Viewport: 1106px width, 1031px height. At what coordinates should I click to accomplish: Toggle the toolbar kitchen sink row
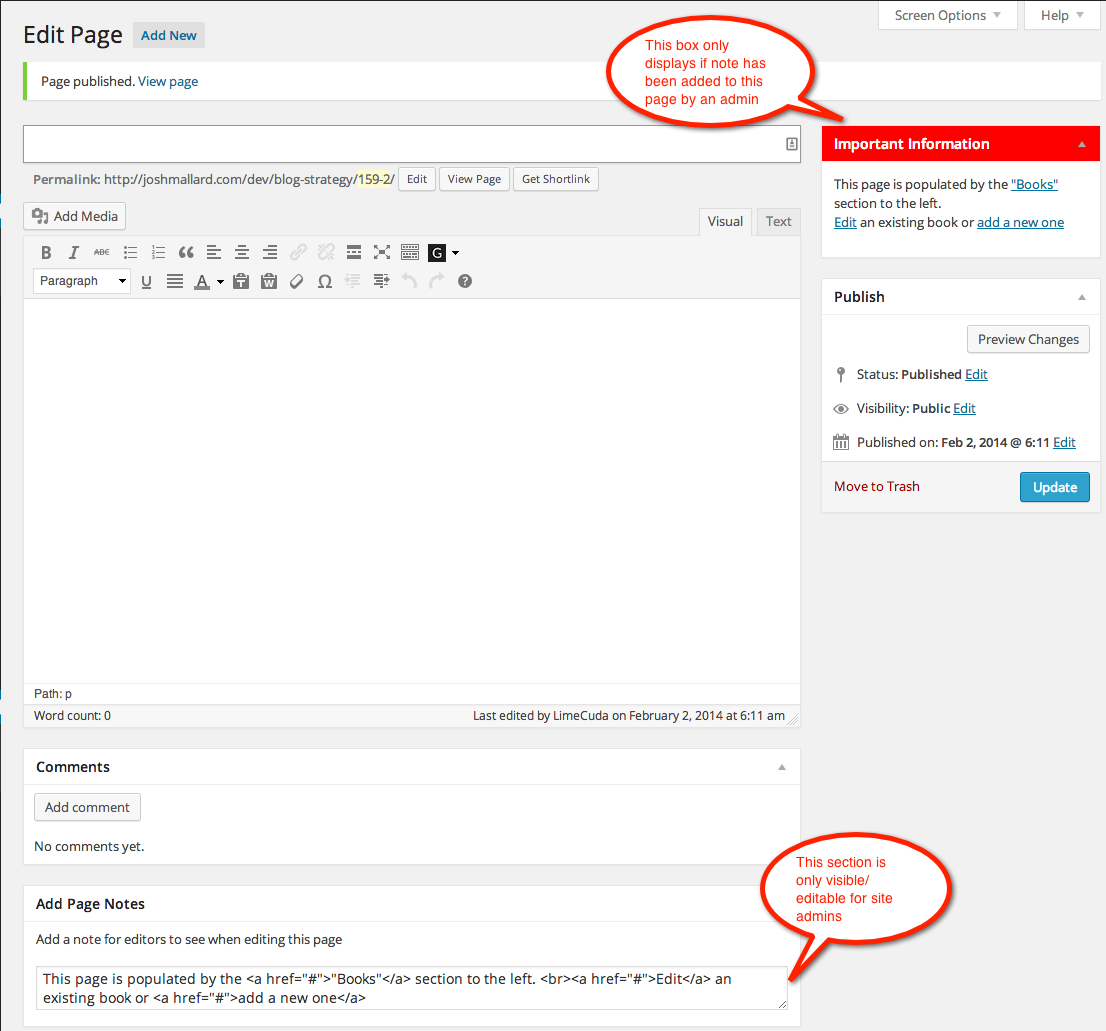pyautogui.click(x=410, y=252)
